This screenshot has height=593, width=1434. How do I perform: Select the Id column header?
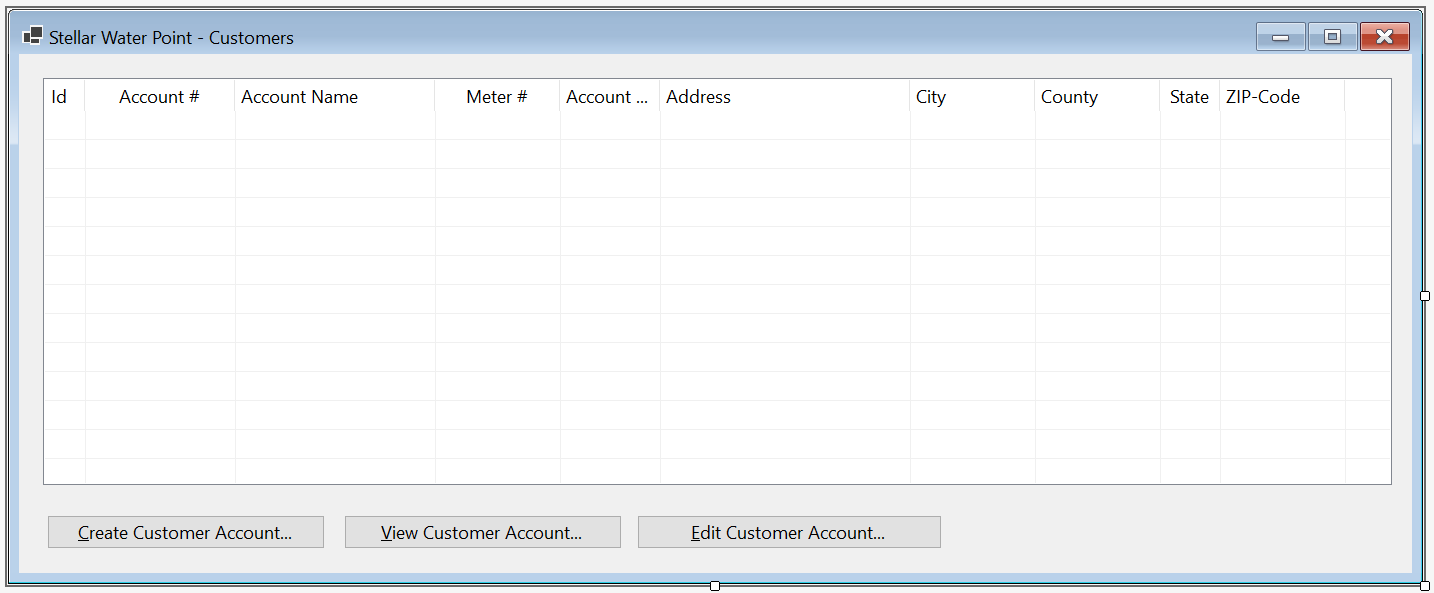pos(65,97)
